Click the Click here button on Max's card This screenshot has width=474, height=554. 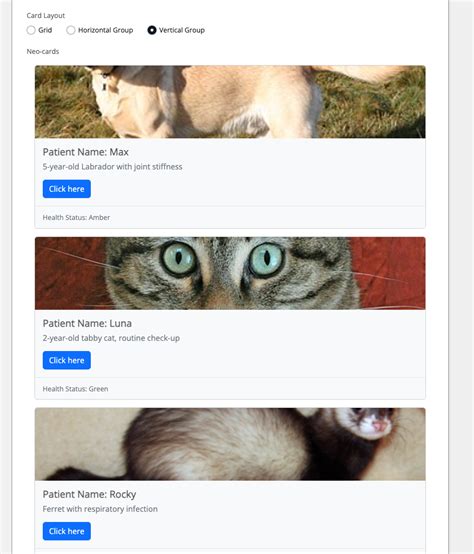point(67,189)
